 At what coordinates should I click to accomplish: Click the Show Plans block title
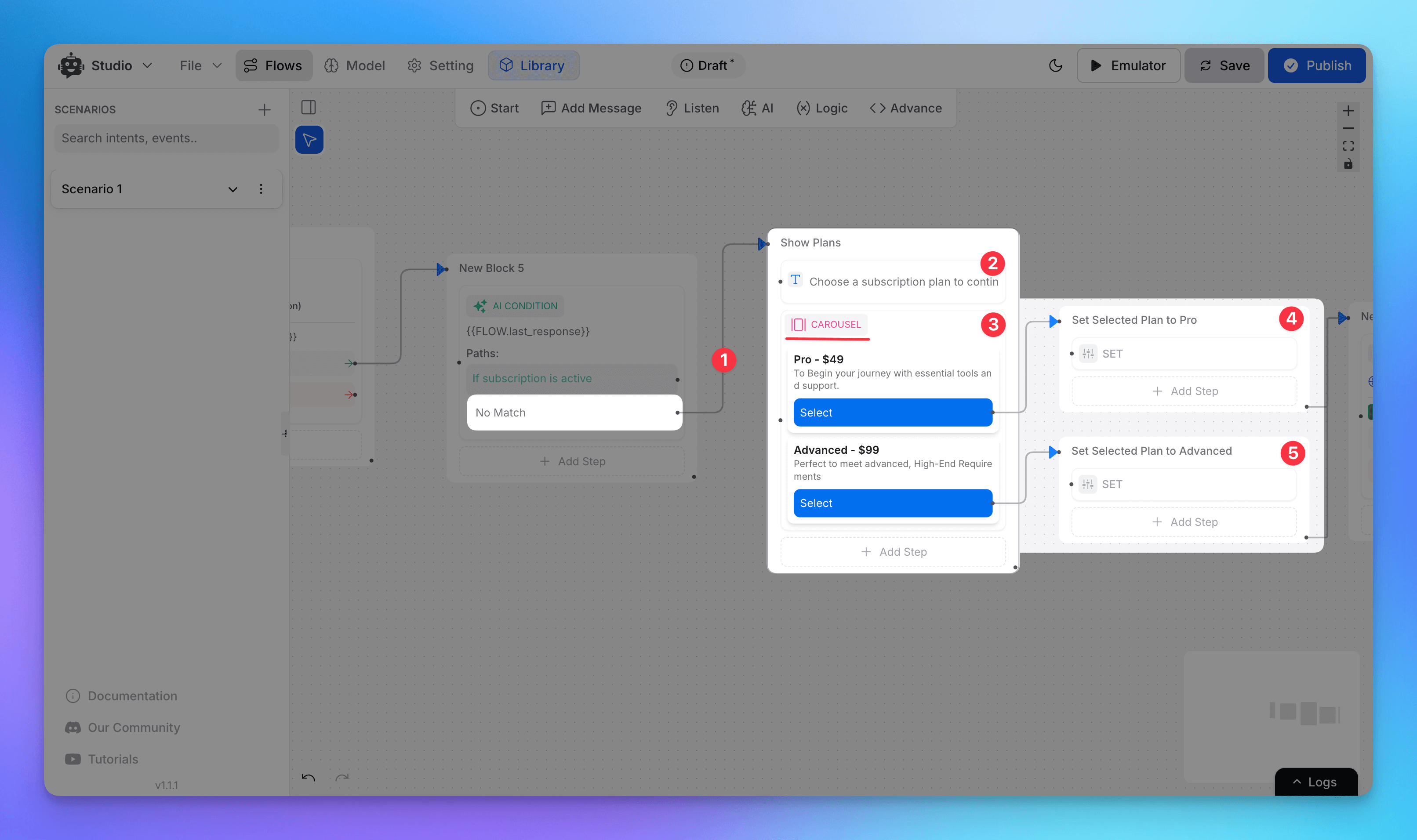click(x=810, y=243)
